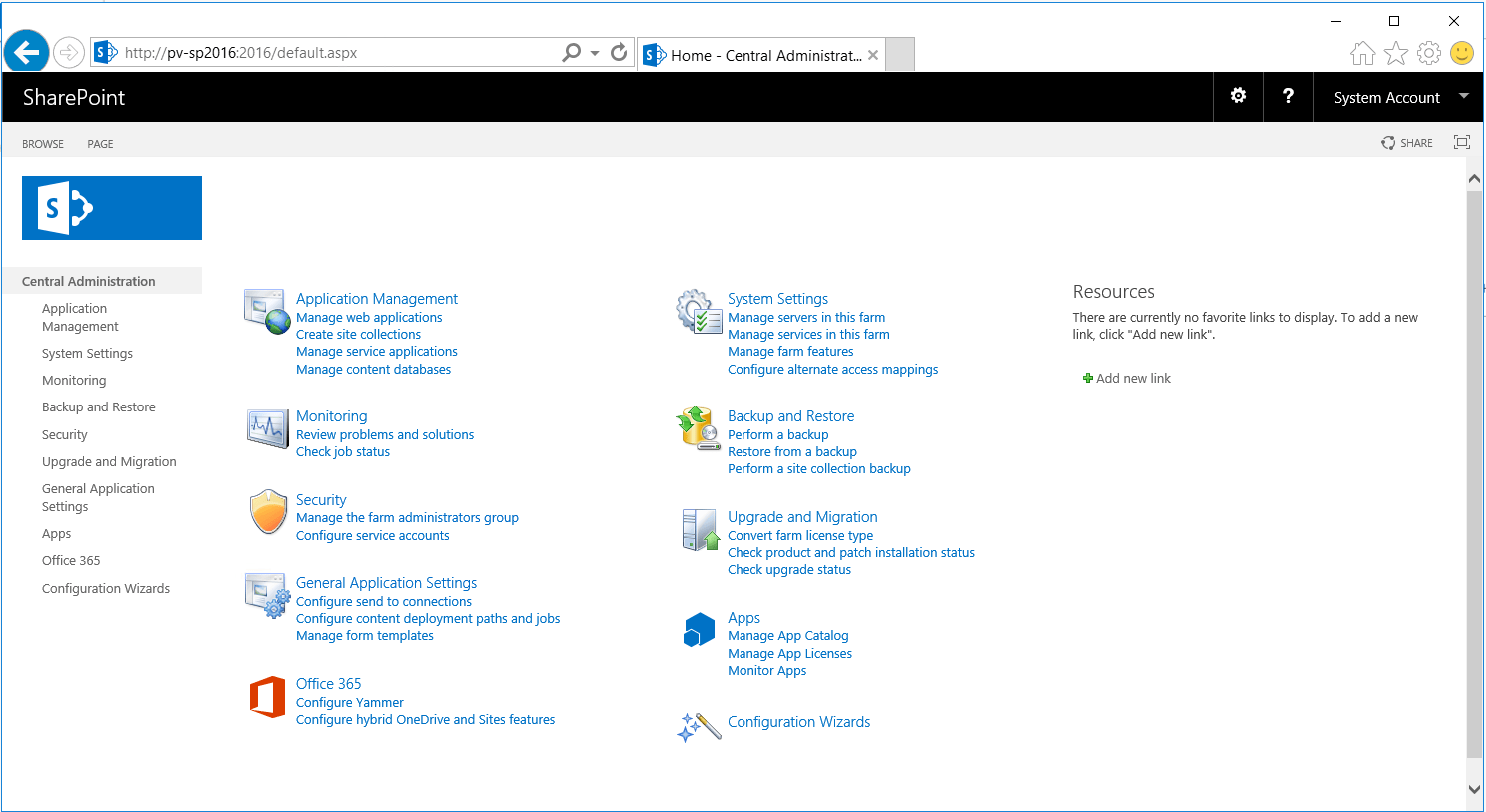The height and width of the screenshot is (812, 1486).
Task: Open SharePoint Settings gear menu
Action: [1239, 96]
